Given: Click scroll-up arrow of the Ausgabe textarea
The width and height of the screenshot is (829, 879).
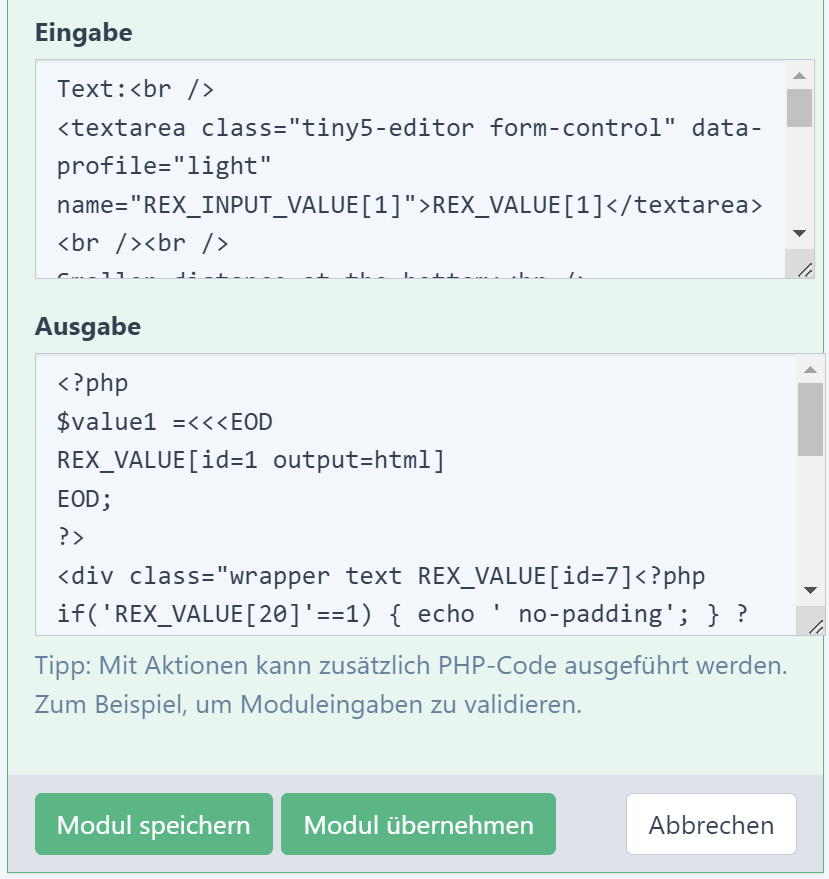Looking at the screenshot, I should pos(810,369).
